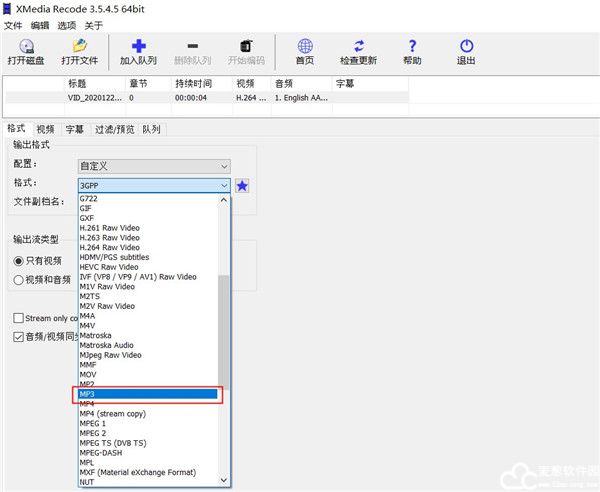Image resolution: width=600 pixels, height=492 pixels.
Task: Switch to the 格式 tab
Action: point(16,129)
